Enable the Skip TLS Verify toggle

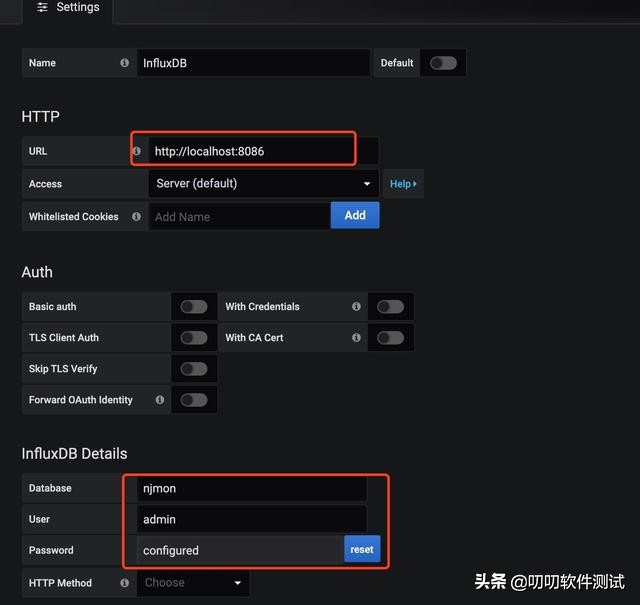pyautogui.click(x=194, y=369)
